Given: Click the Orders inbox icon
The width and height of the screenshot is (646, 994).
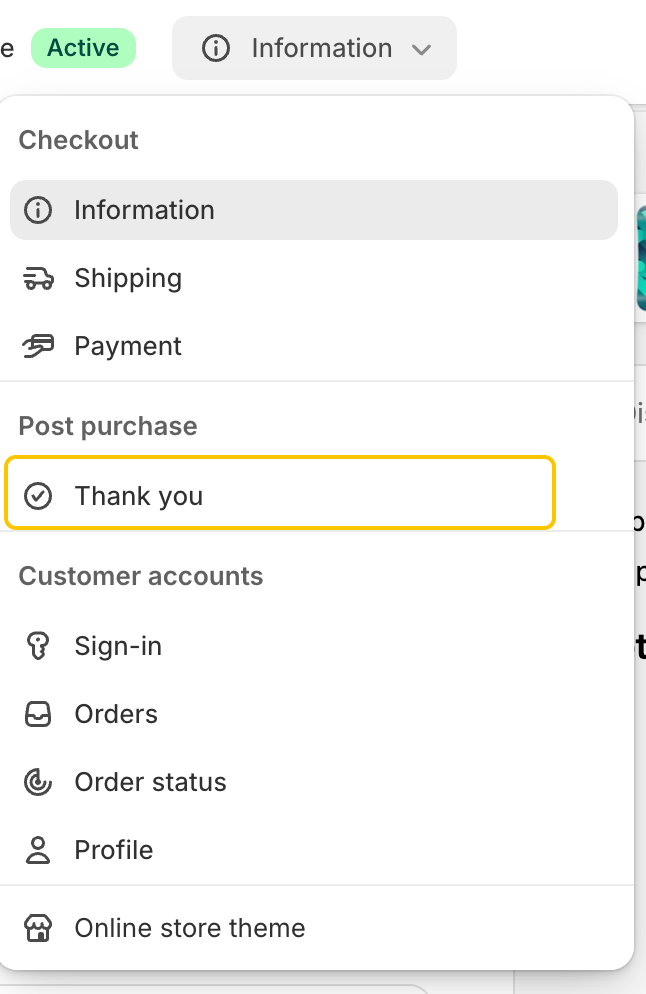Looking at the screenshot, I should tap(38, 714).
